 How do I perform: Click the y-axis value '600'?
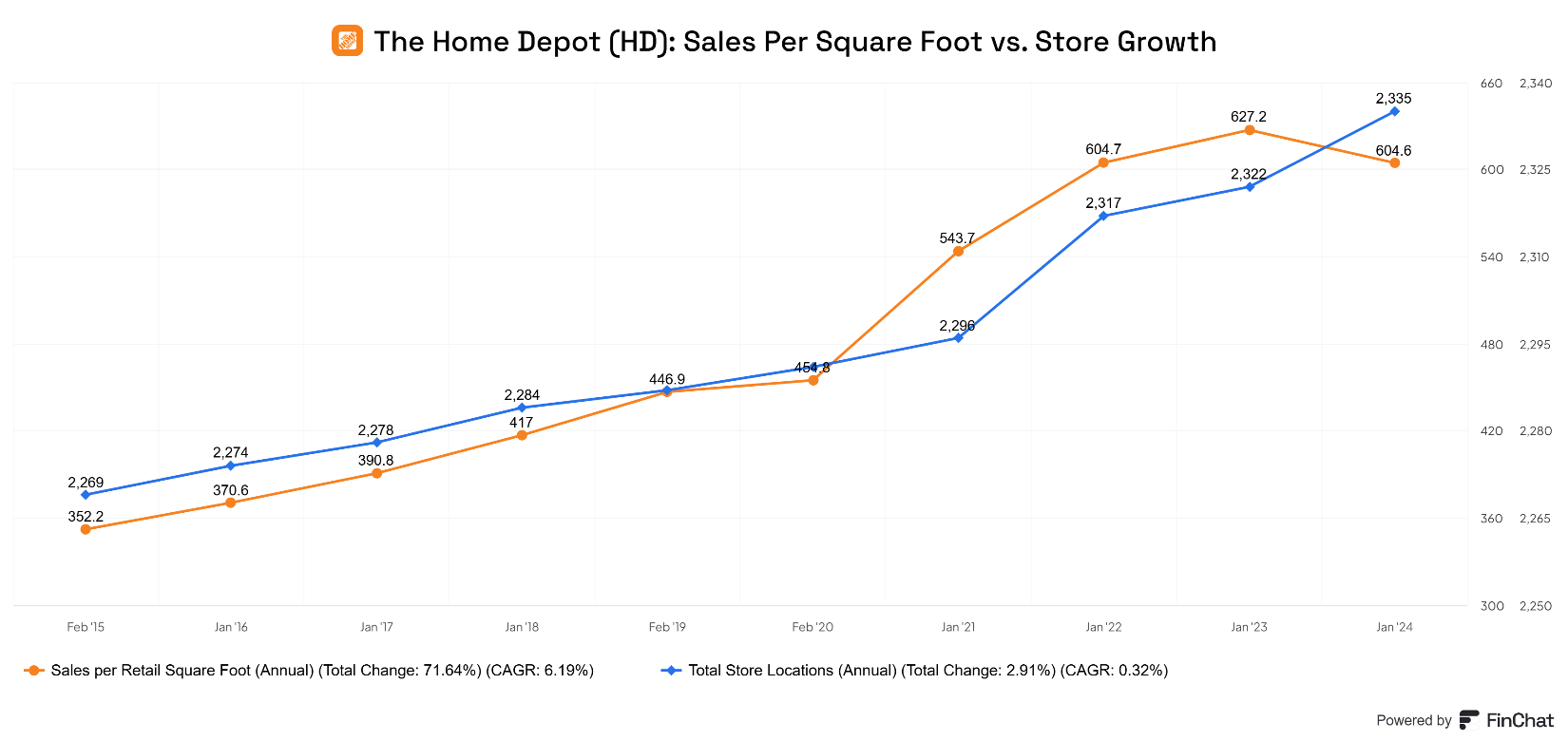click(1492, 170)
